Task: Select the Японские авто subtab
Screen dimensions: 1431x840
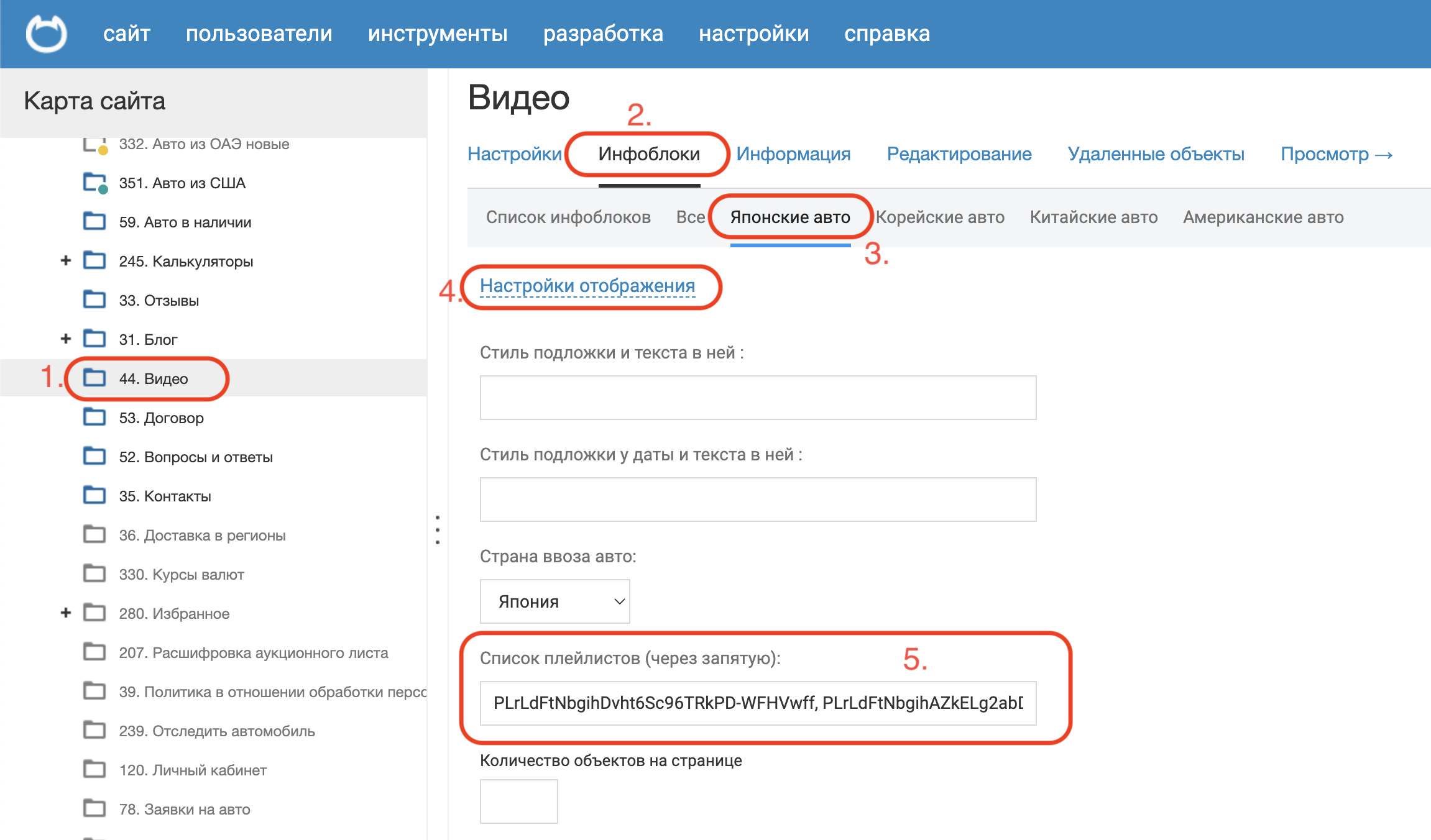Action: click(x=790, y=217)
